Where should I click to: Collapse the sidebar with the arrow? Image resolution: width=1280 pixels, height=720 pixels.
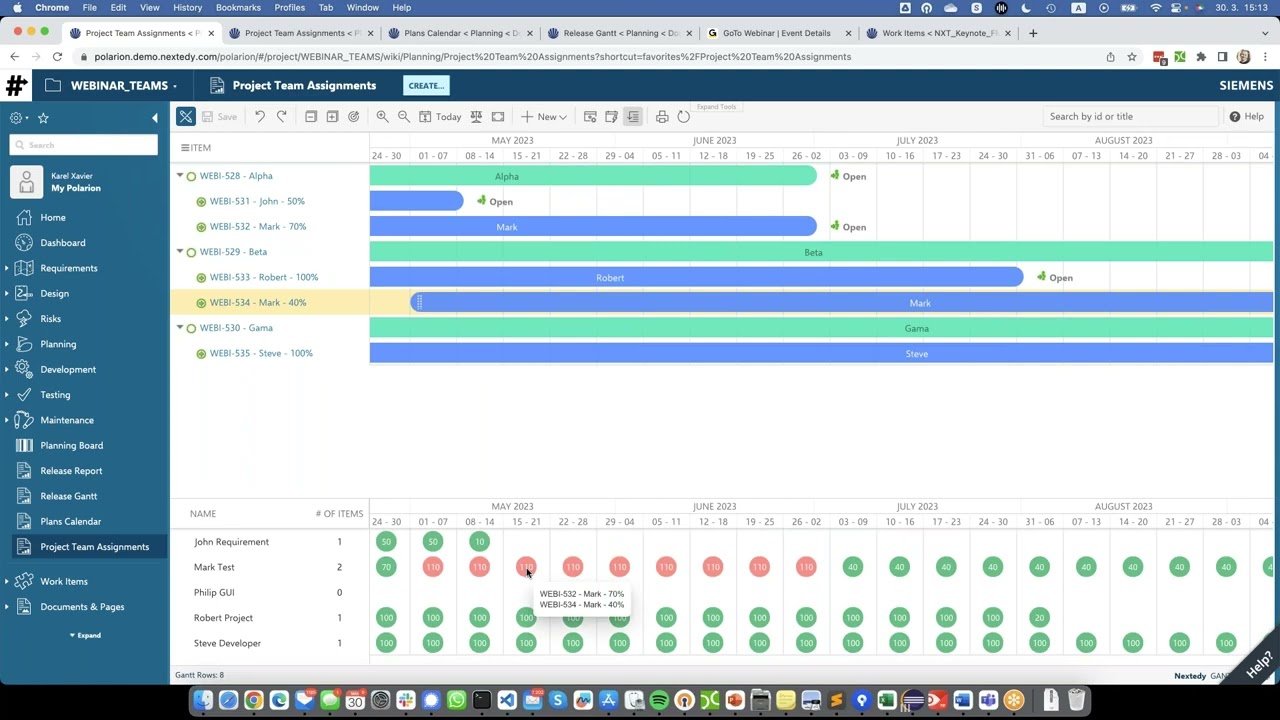[x=154, y=118]
